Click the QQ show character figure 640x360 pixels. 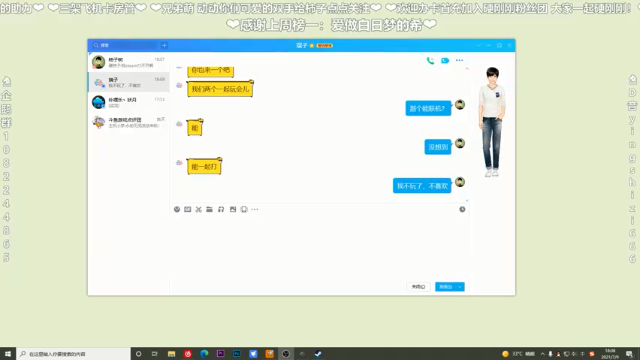point(492,122)
